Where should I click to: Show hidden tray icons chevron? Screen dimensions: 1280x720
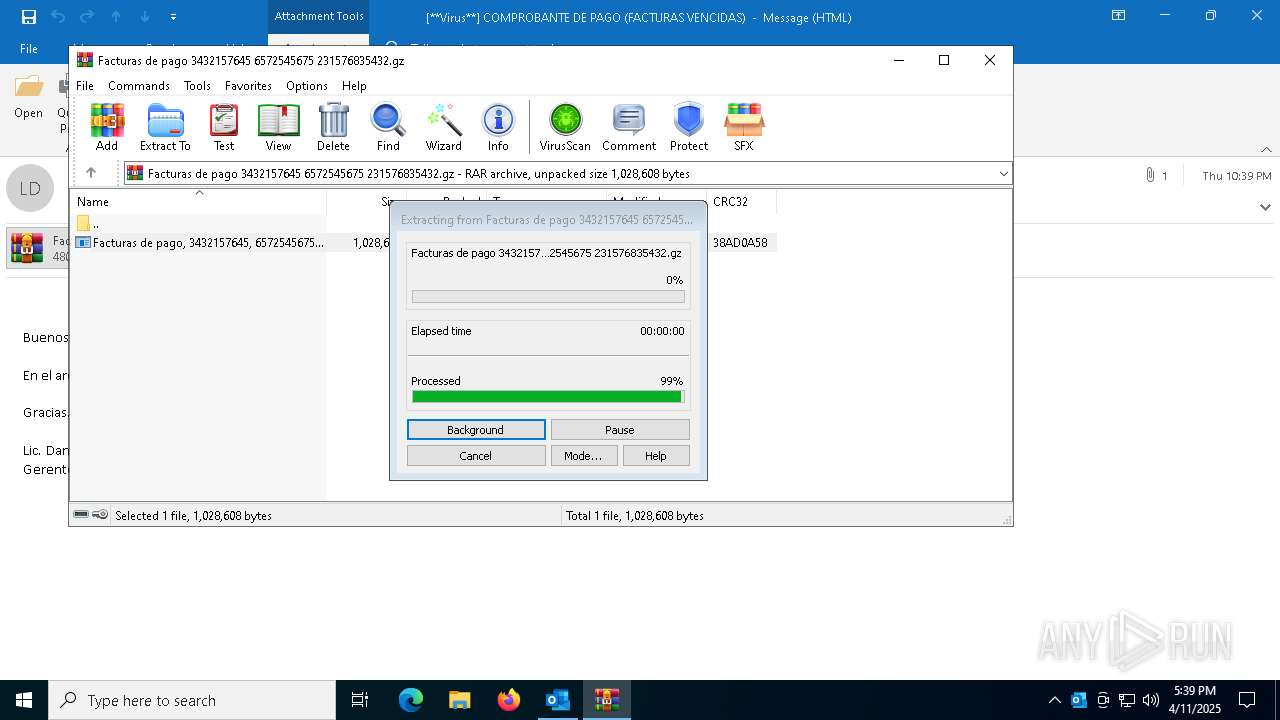1055,700
